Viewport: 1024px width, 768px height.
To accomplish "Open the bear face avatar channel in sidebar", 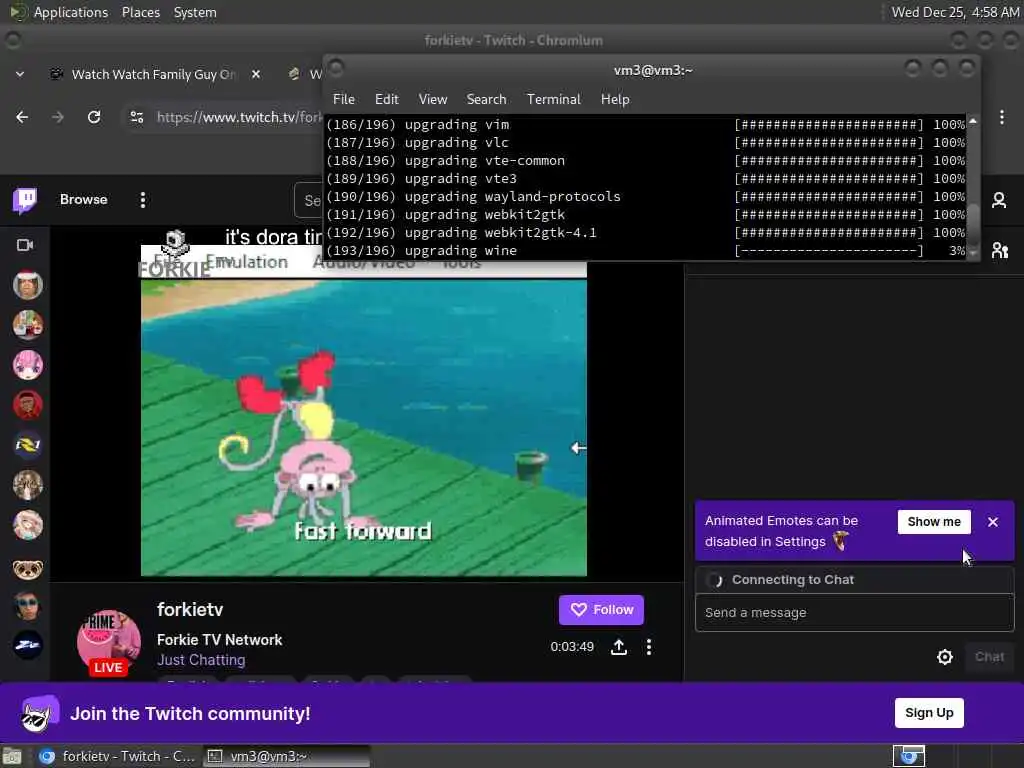I will click(x=27, y=568).
